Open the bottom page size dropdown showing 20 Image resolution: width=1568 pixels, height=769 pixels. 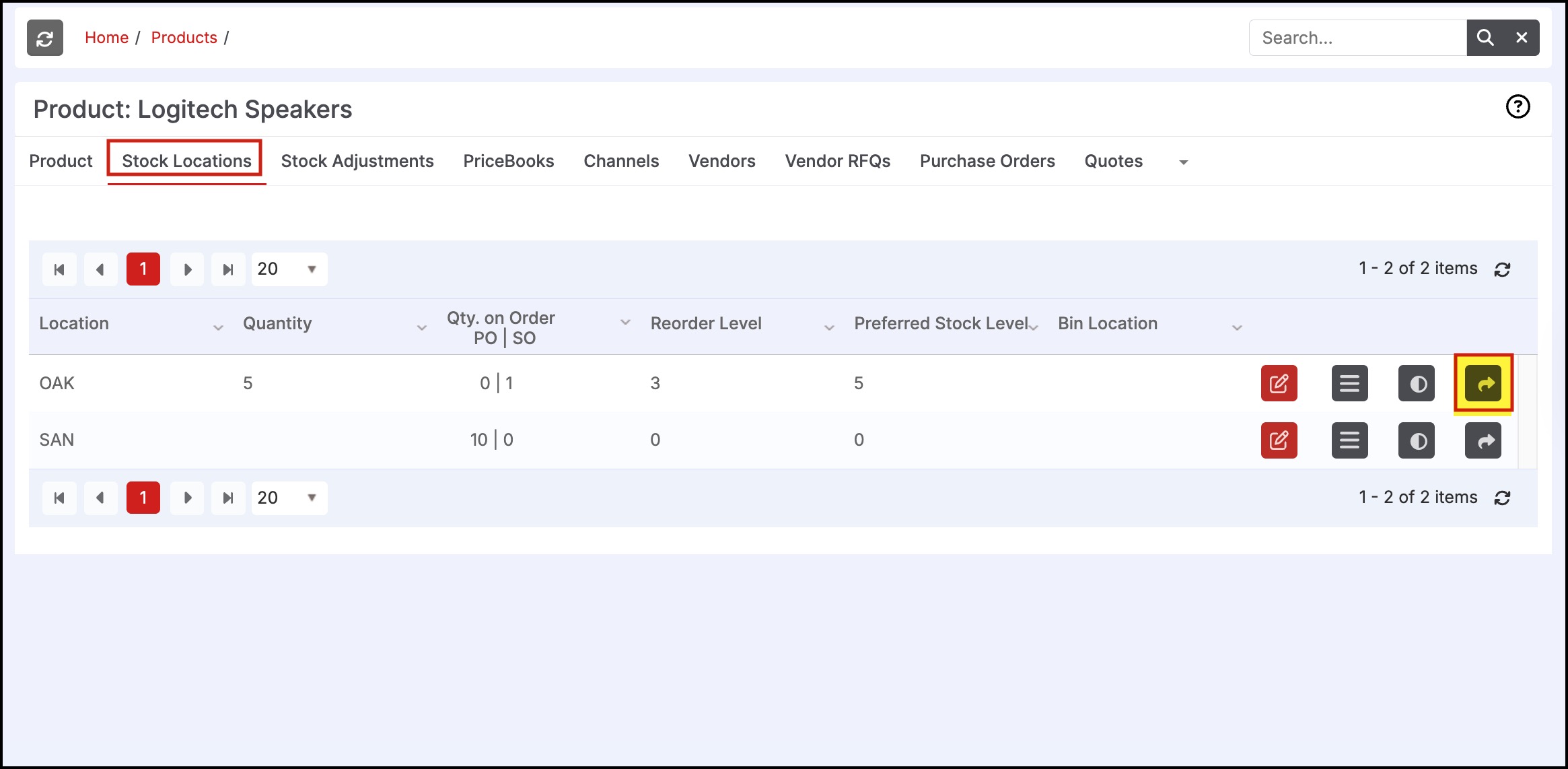(x=289, y=498)
